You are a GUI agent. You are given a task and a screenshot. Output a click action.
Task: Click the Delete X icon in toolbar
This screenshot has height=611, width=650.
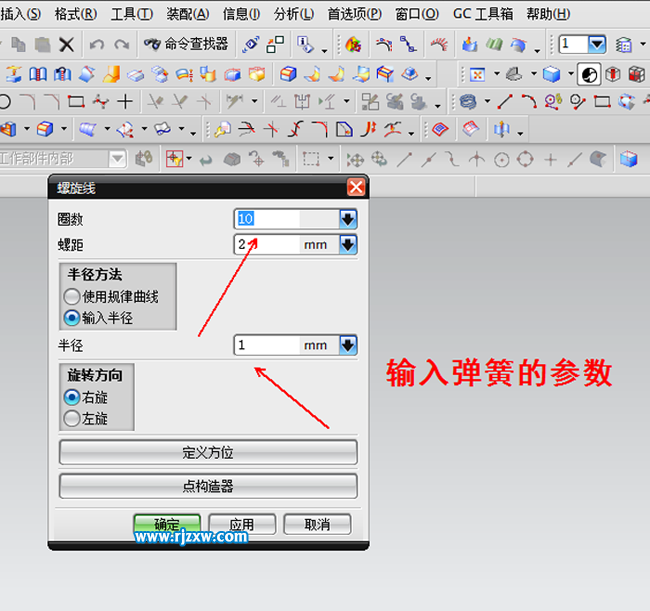click(66, 44)
